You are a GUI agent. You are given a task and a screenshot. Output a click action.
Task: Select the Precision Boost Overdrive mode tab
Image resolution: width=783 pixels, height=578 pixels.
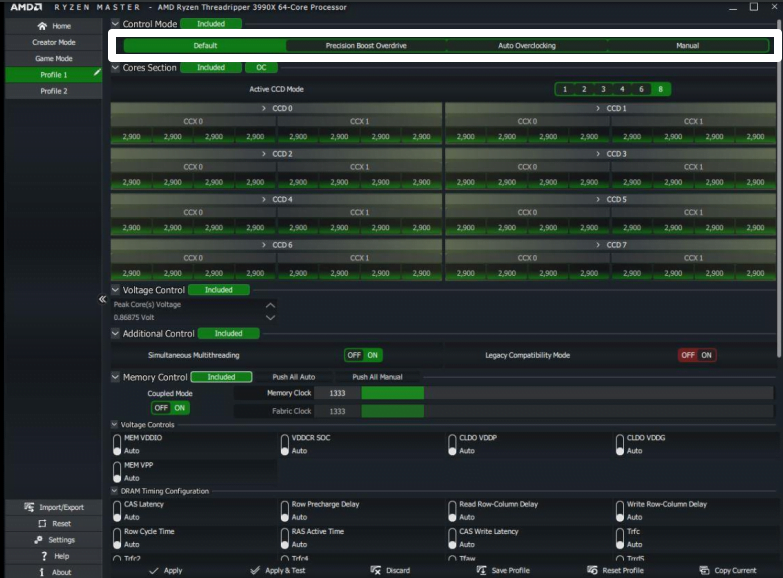366,46
